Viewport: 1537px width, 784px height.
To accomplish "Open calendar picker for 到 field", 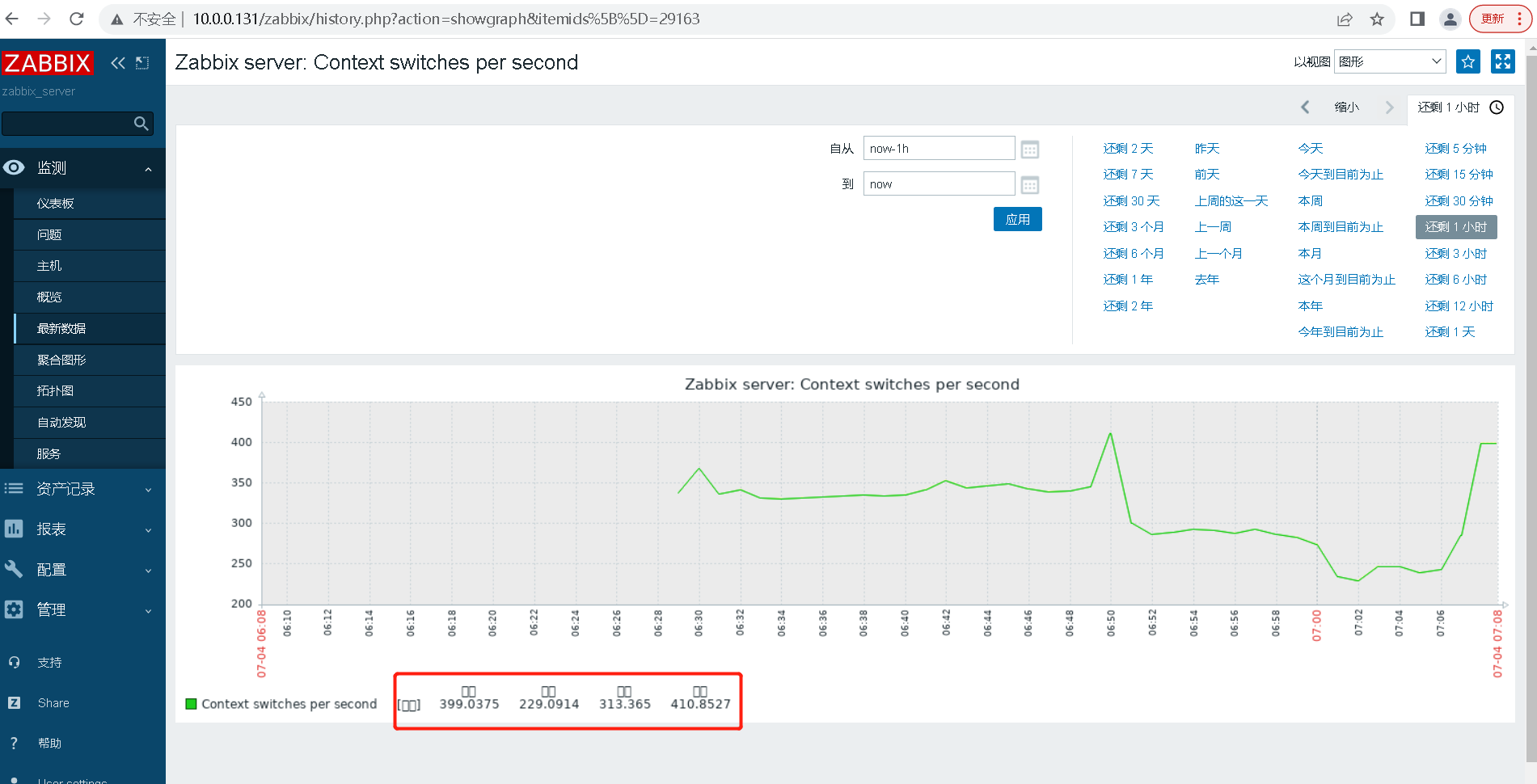I will [x=1029, y=185].
